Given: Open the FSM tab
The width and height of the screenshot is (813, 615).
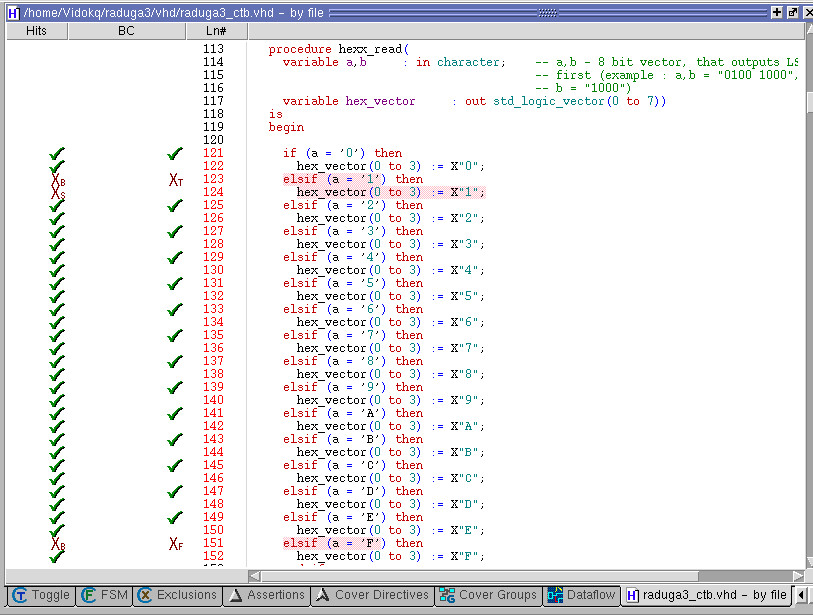Looking at the screenshot, I should tap(104, 595).
